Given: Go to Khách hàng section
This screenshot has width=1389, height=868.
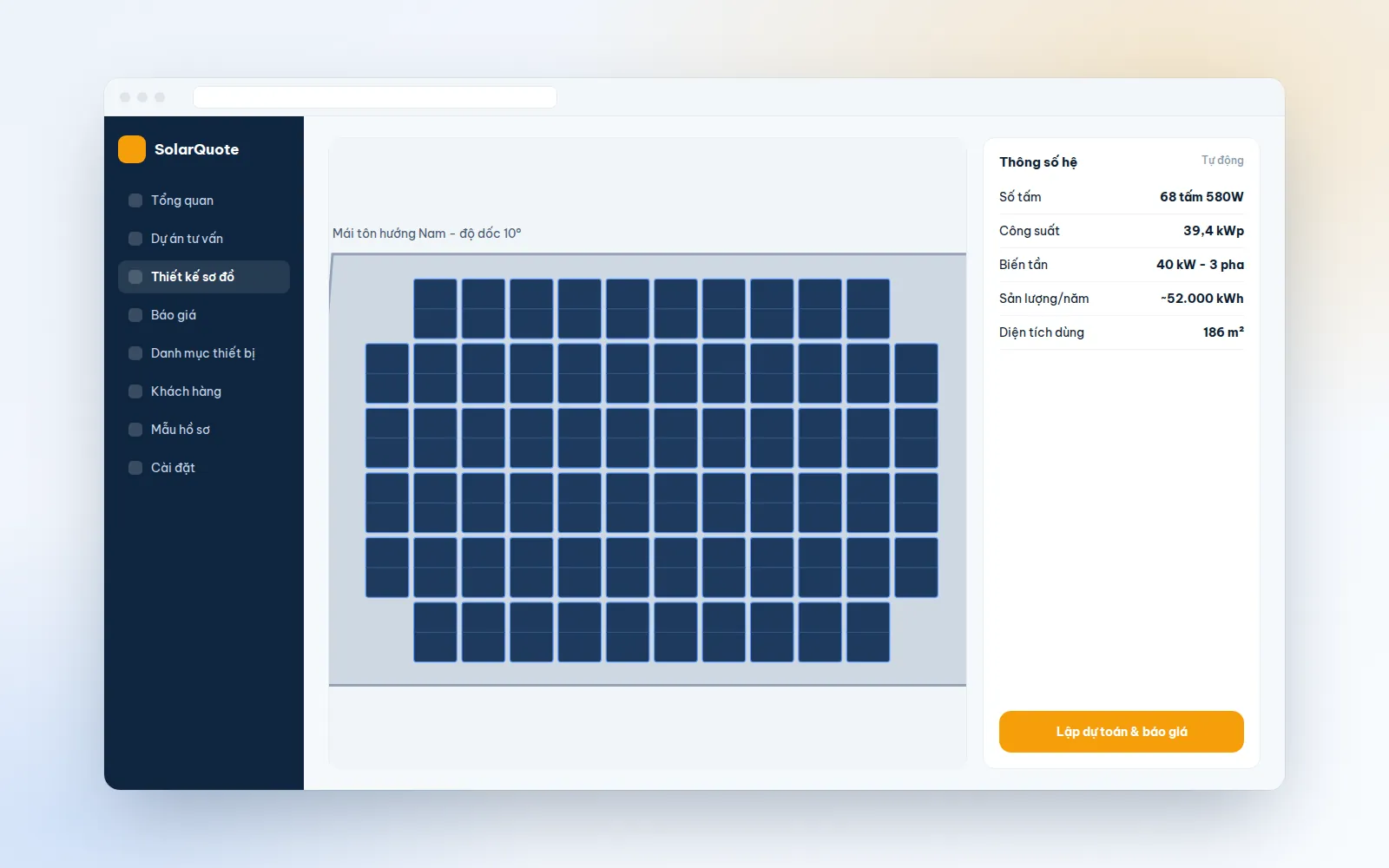Looking at the screenshot, I should tap(204, 391).
